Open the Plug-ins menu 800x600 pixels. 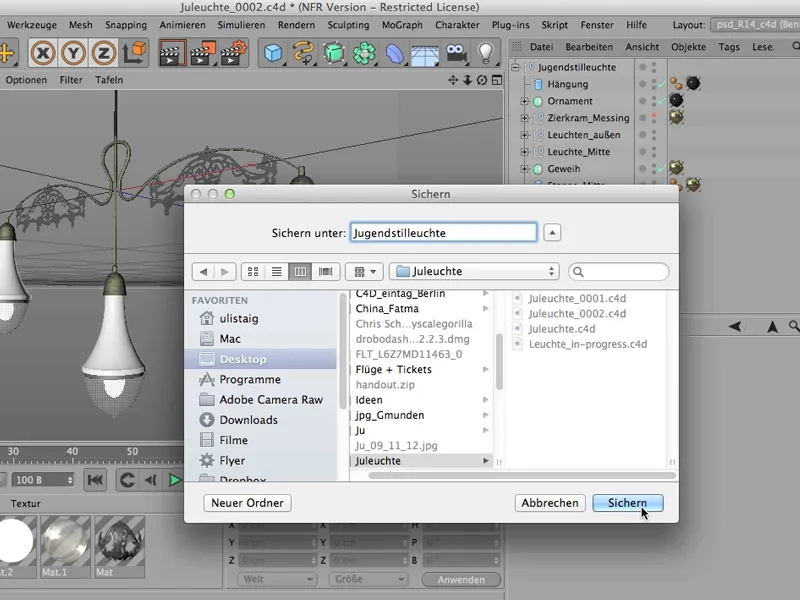tap(510, 24)
